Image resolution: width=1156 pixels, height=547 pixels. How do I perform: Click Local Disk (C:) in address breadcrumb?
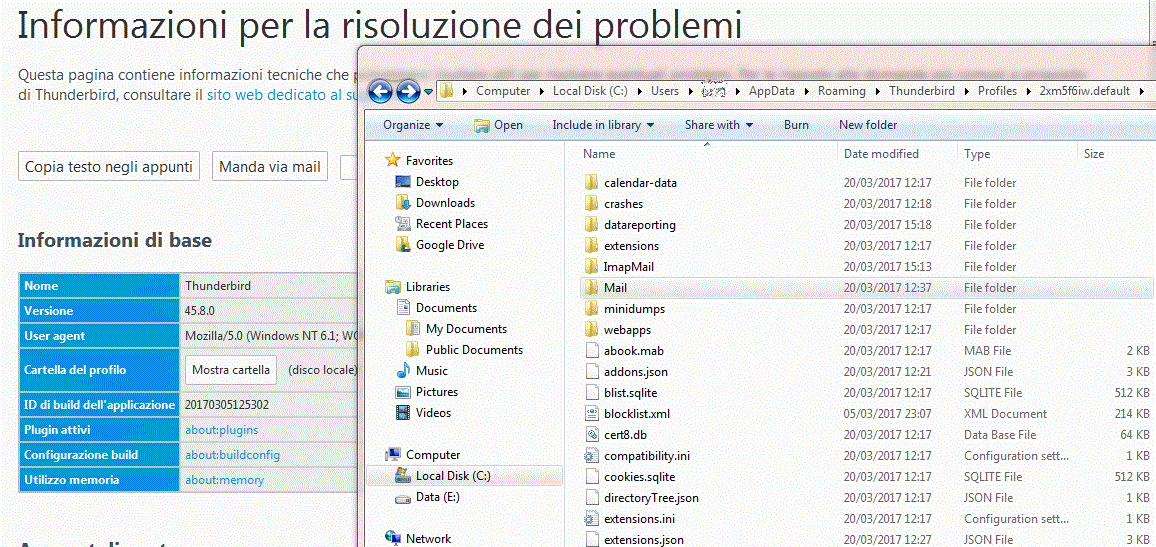[x=591, y=91]
